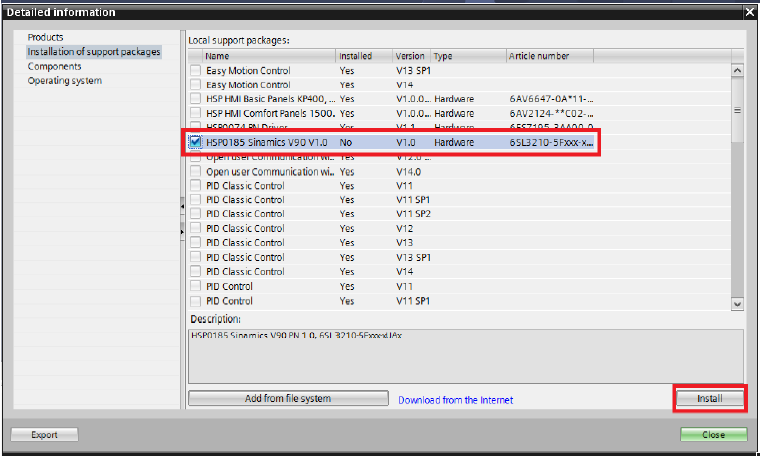Tick the PID Classic Control V12 checkbox
This screenshot has height=456, width=760.
click(x=196, y=229)
